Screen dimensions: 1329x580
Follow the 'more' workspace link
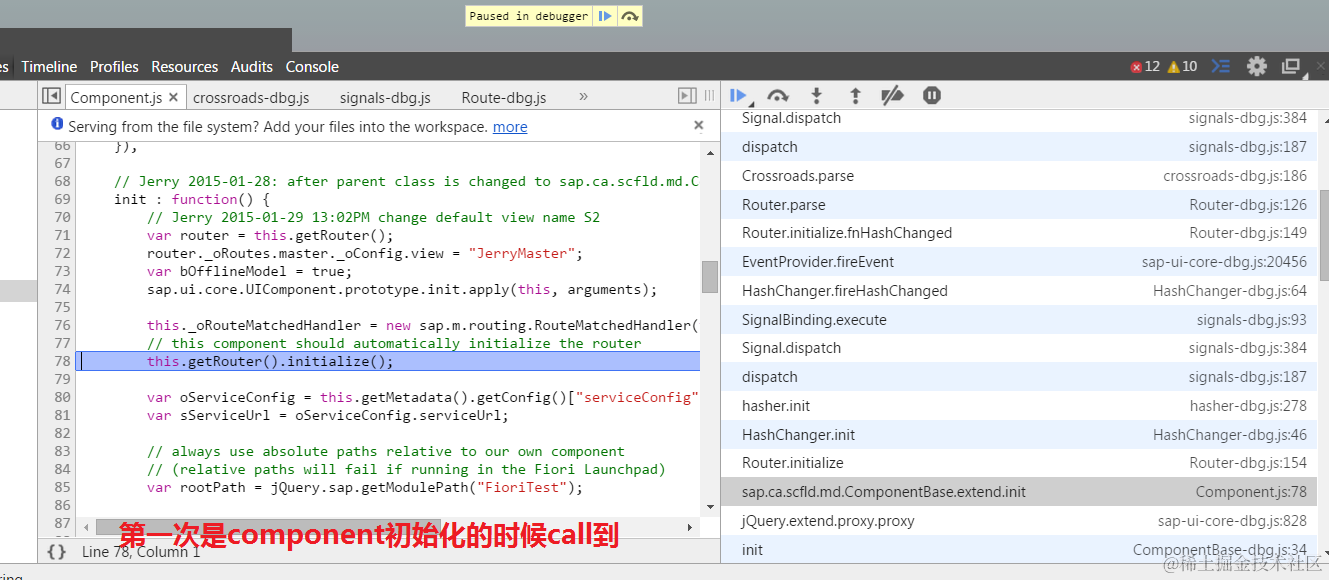click(510, 127)
